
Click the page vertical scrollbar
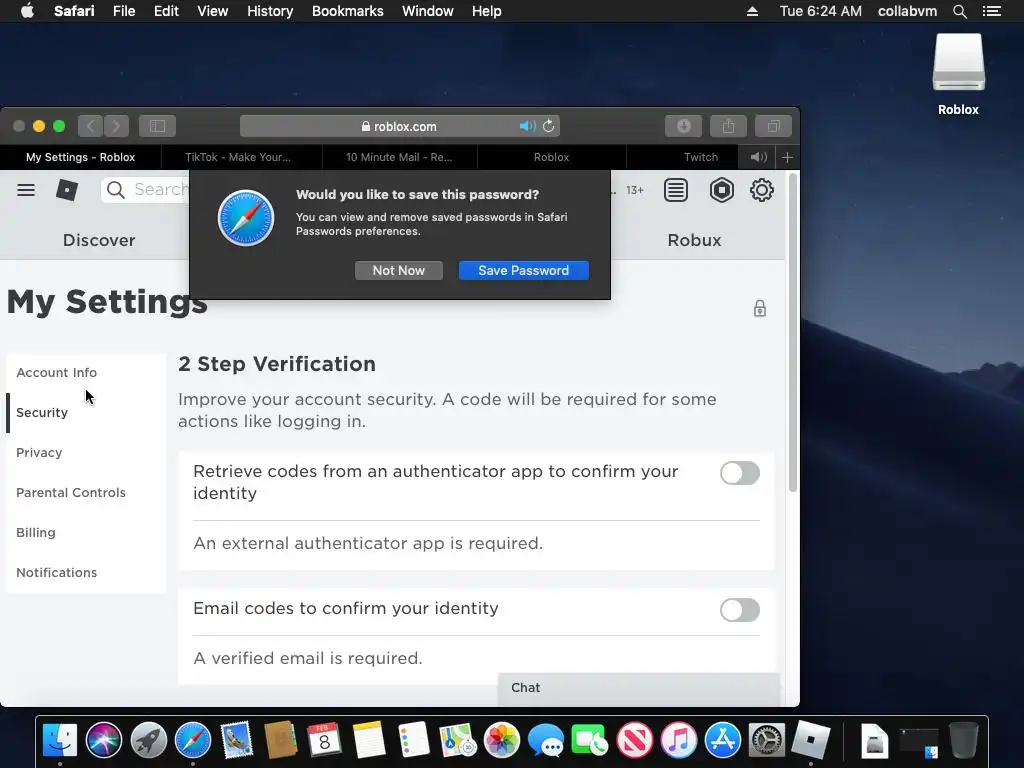[793, 333]
